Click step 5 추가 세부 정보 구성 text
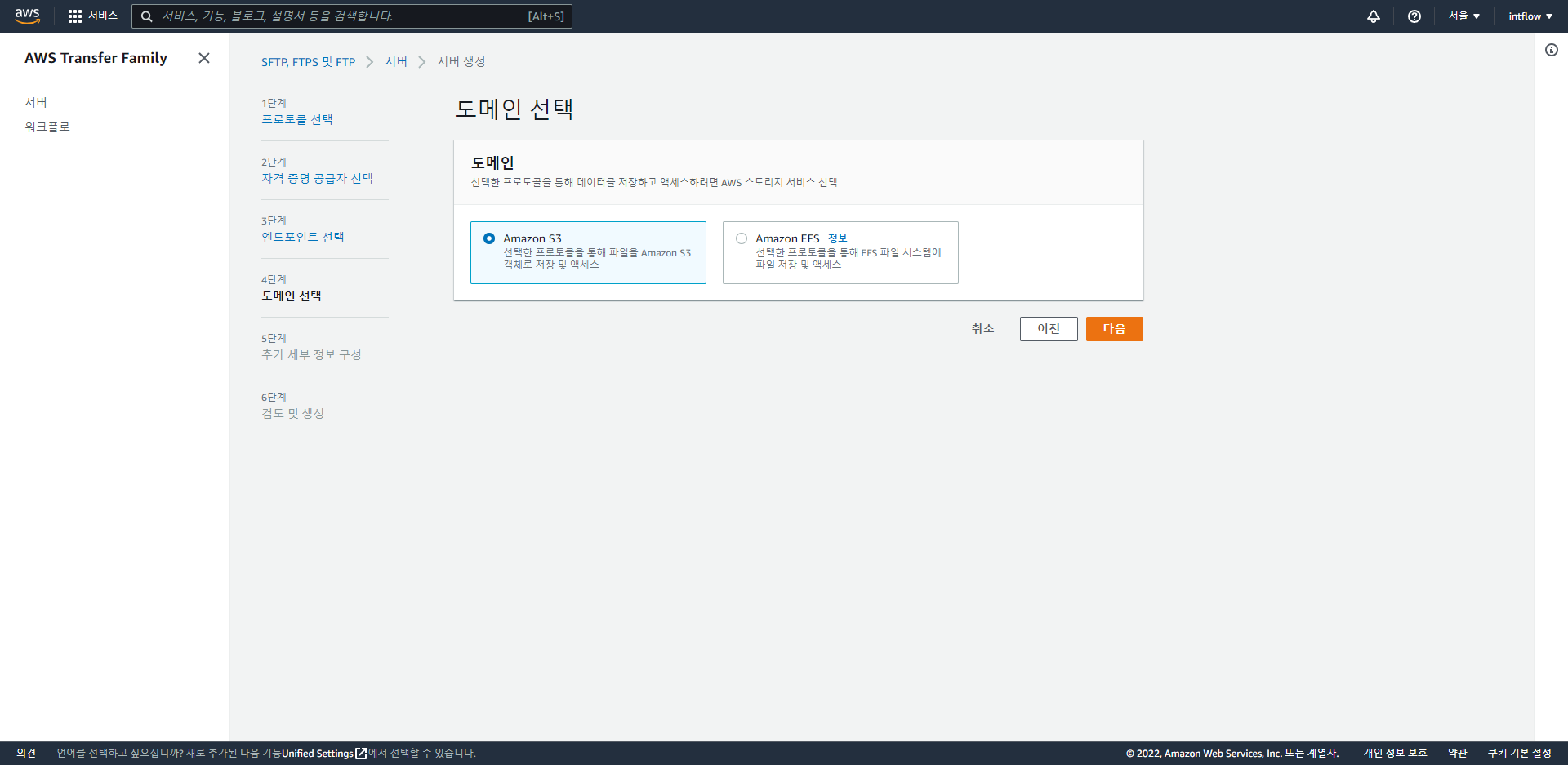Viewport: 1568px width, 765px height. tap(311, 354)
